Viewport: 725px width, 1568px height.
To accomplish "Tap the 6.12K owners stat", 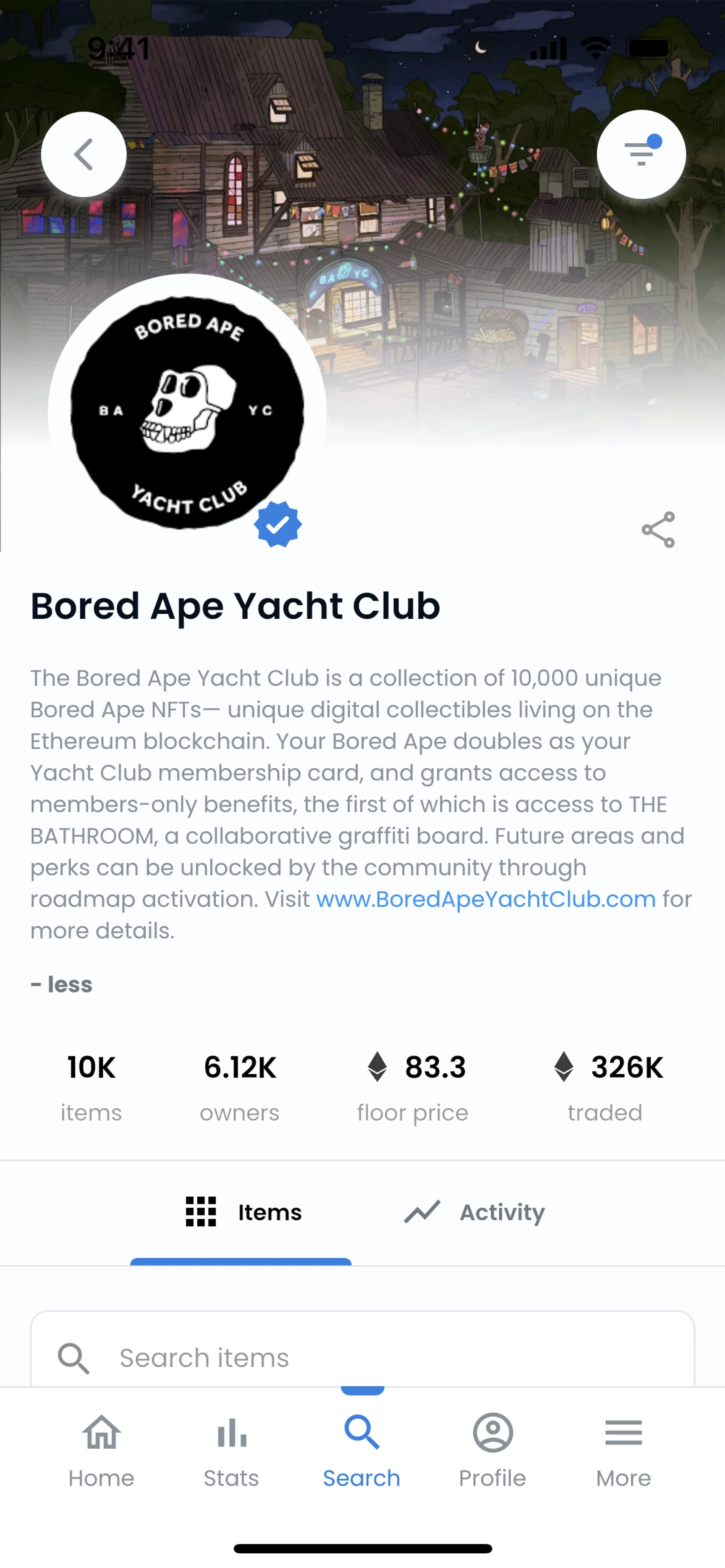I will tap(239, 1086).
